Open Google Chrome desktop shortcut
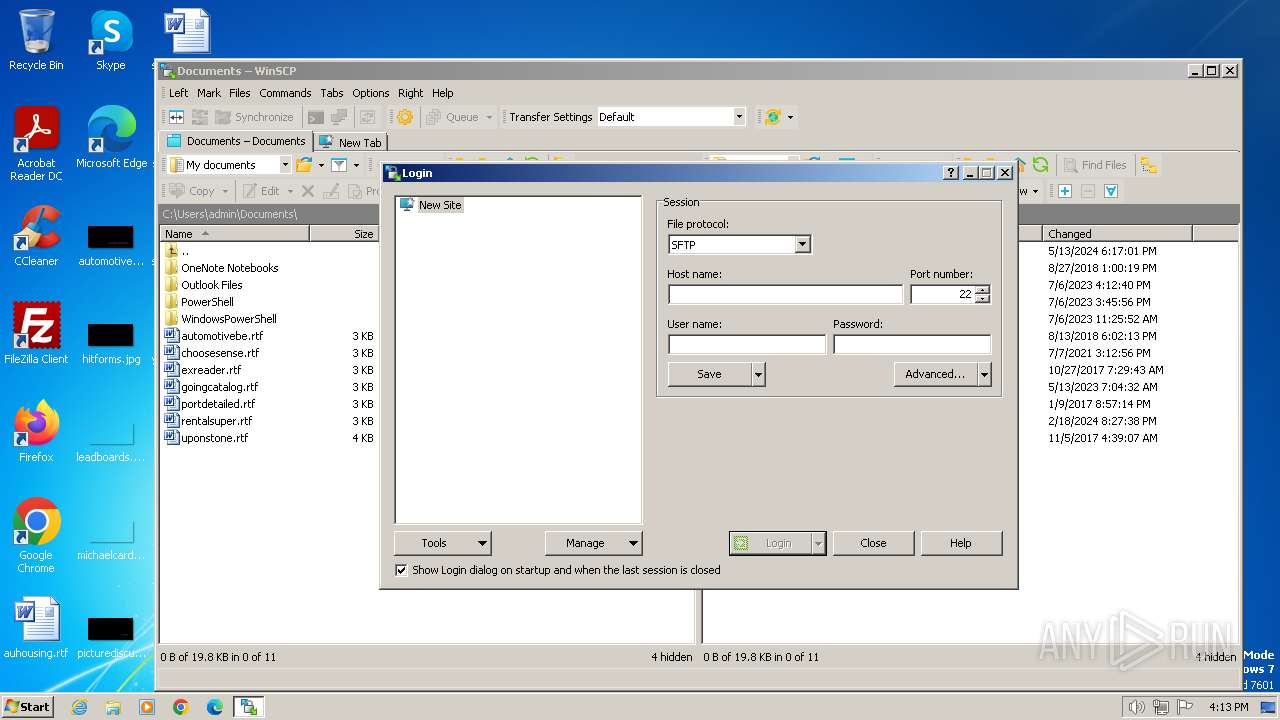 click(x=36, y=536)
